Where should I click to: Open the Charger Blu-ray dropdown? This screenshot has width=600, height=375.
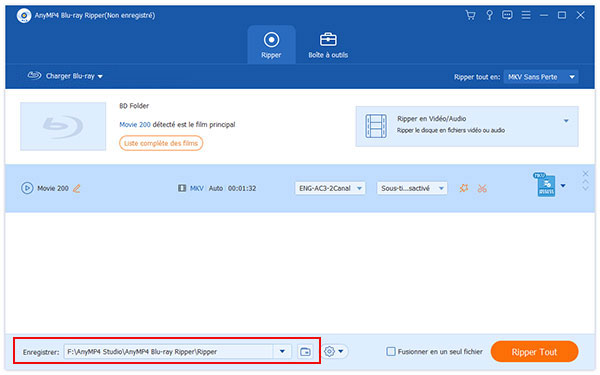[65, 76]
